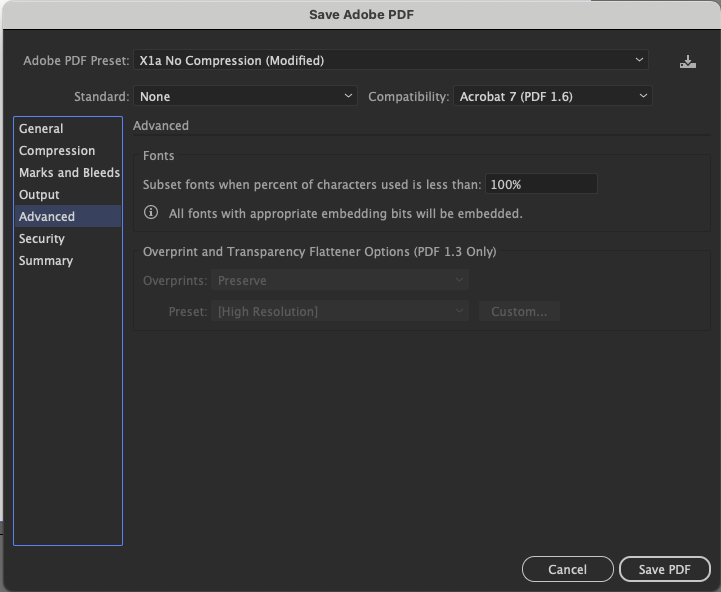Click the info icon beside embedding message
721x592 pixels.
coord(151,212)
